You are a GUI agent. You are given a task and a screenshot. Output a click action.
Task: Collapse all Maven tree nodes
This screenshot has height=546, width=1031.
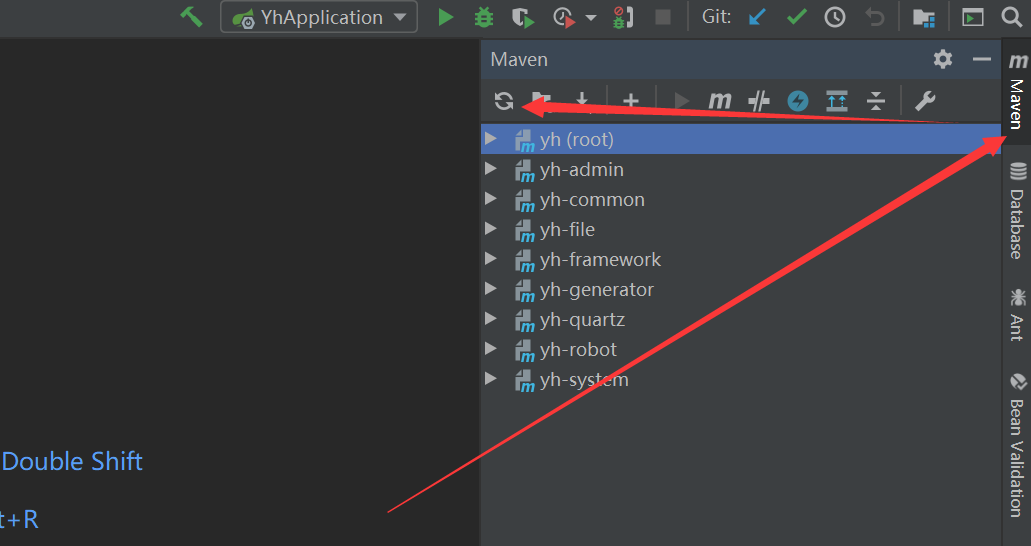tap(876, 101)
